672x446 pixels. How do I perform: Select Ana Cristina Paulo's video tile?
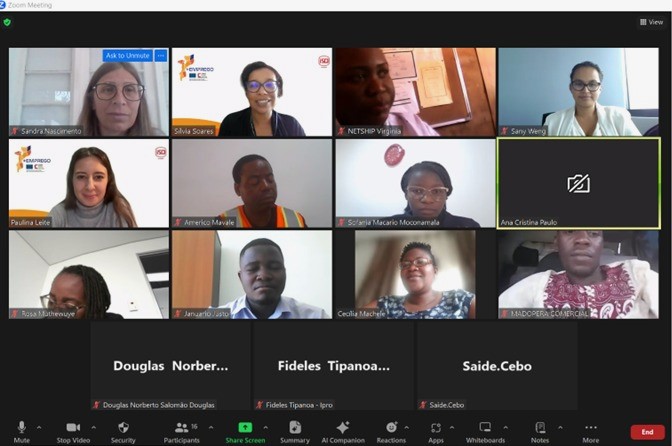click(x=578, y=183)
